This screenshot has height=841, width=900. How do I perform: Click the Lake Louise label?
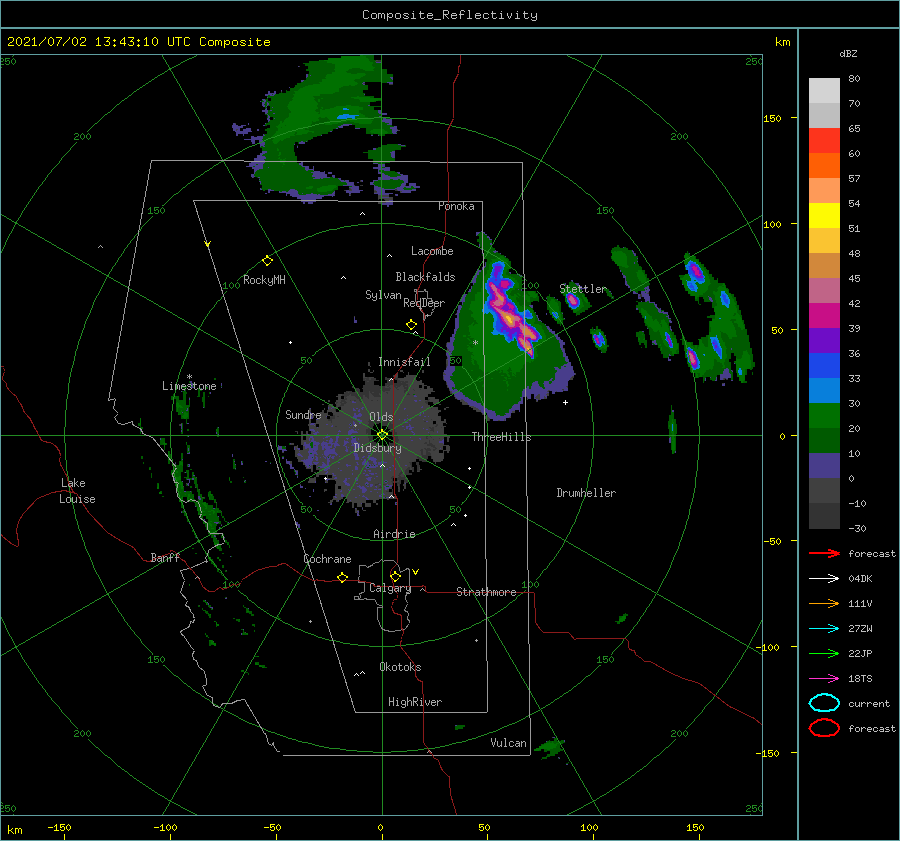point(77,491)
